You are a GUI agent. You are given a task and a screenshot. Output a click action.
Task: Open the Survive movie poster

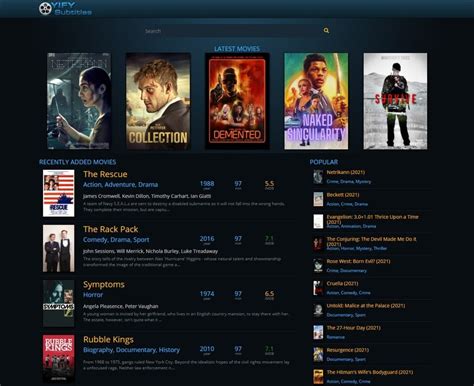[x=395, y=101]
